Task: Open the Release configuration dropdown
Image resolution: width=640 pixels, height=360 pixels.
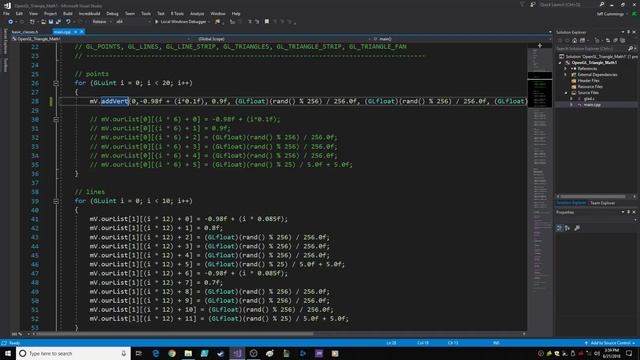Action: click(x=101, y=22)
